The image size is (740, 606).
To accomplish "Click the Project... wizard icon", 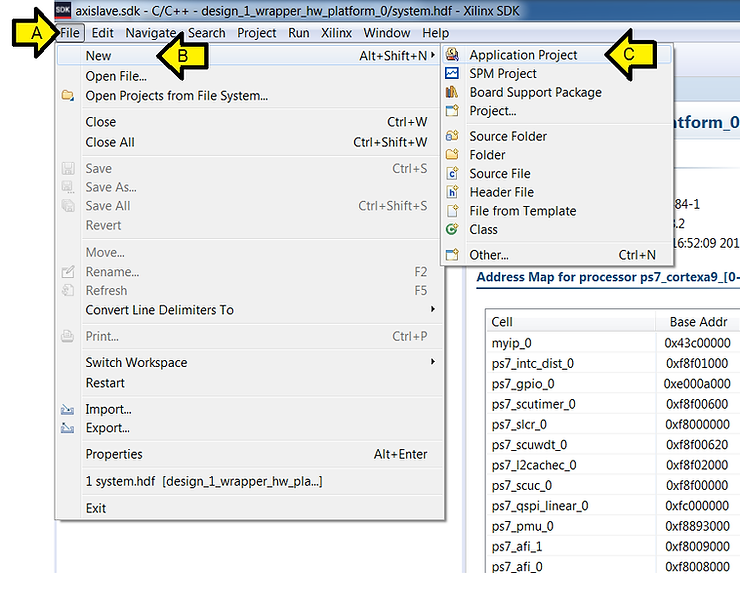I will 452,111.
